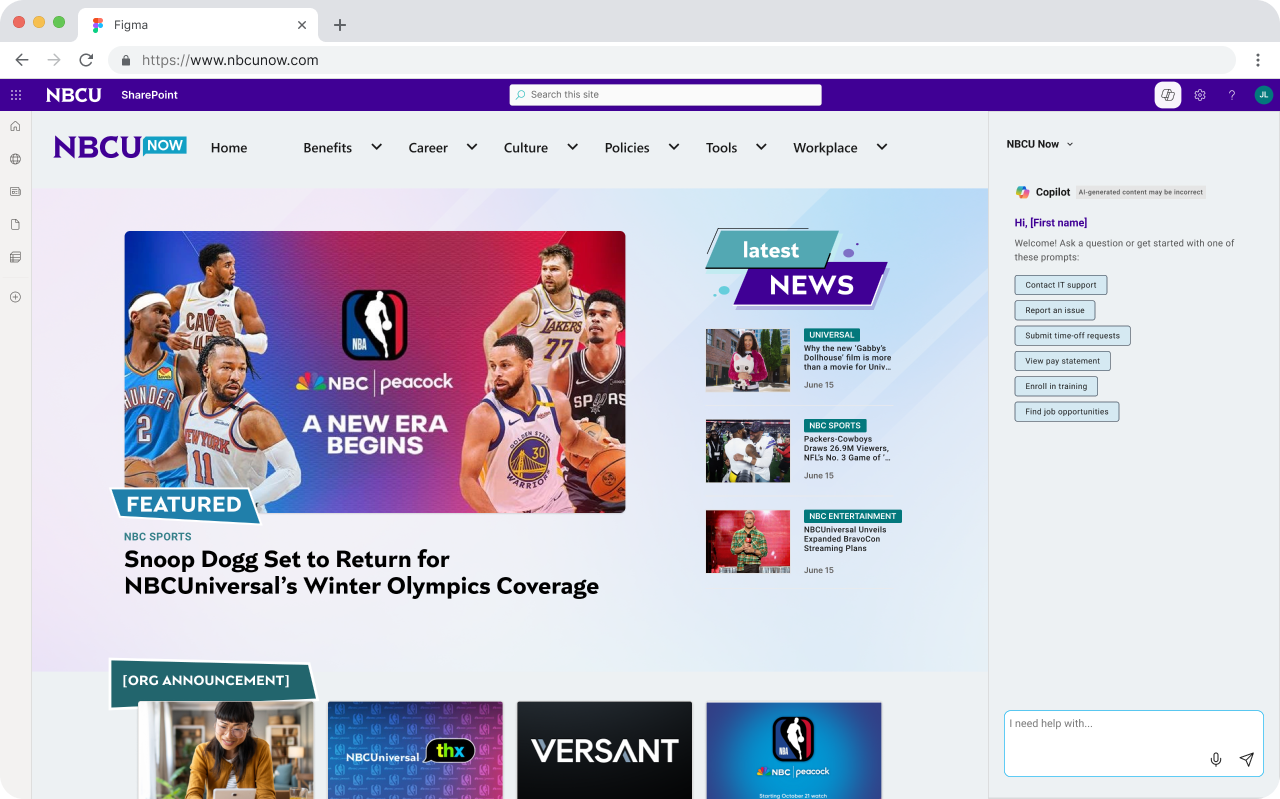Click the Gabby's Dollhouse article thumbnail

(748, 360)
